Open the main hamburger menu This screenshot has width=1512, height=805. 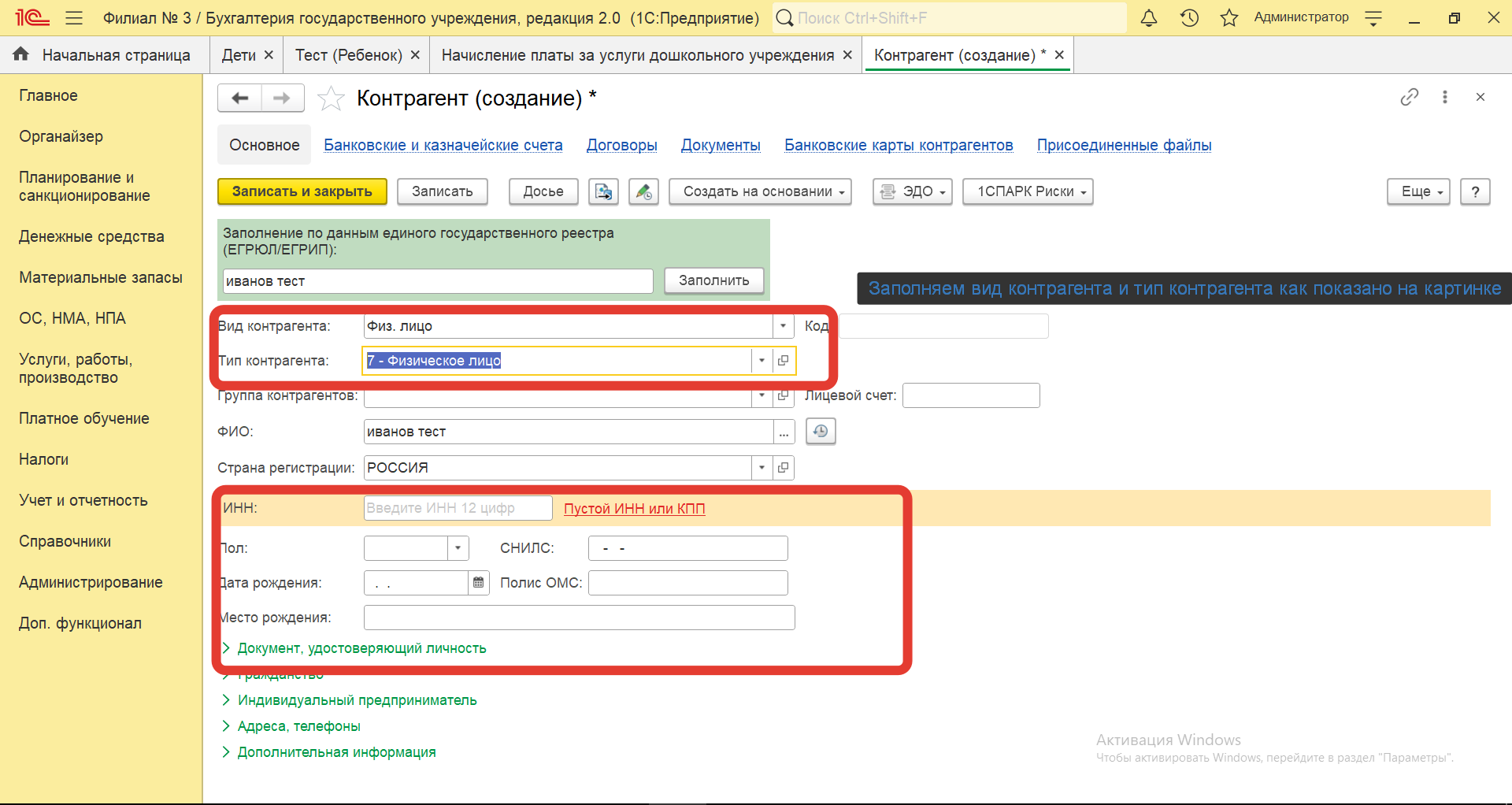[74, 18]
